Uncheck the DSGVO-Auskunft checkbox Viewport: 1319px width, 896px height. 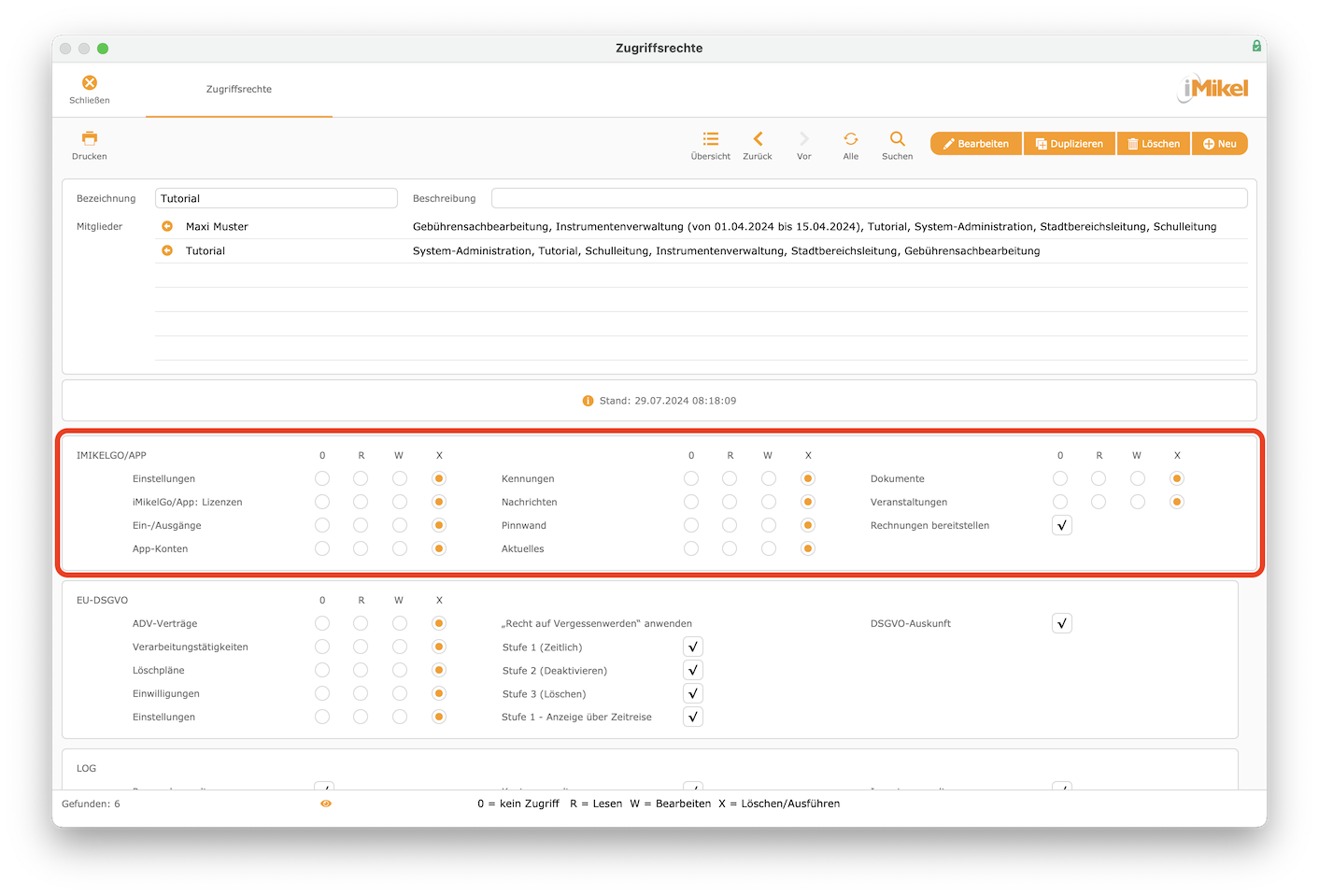point(1062,623)
